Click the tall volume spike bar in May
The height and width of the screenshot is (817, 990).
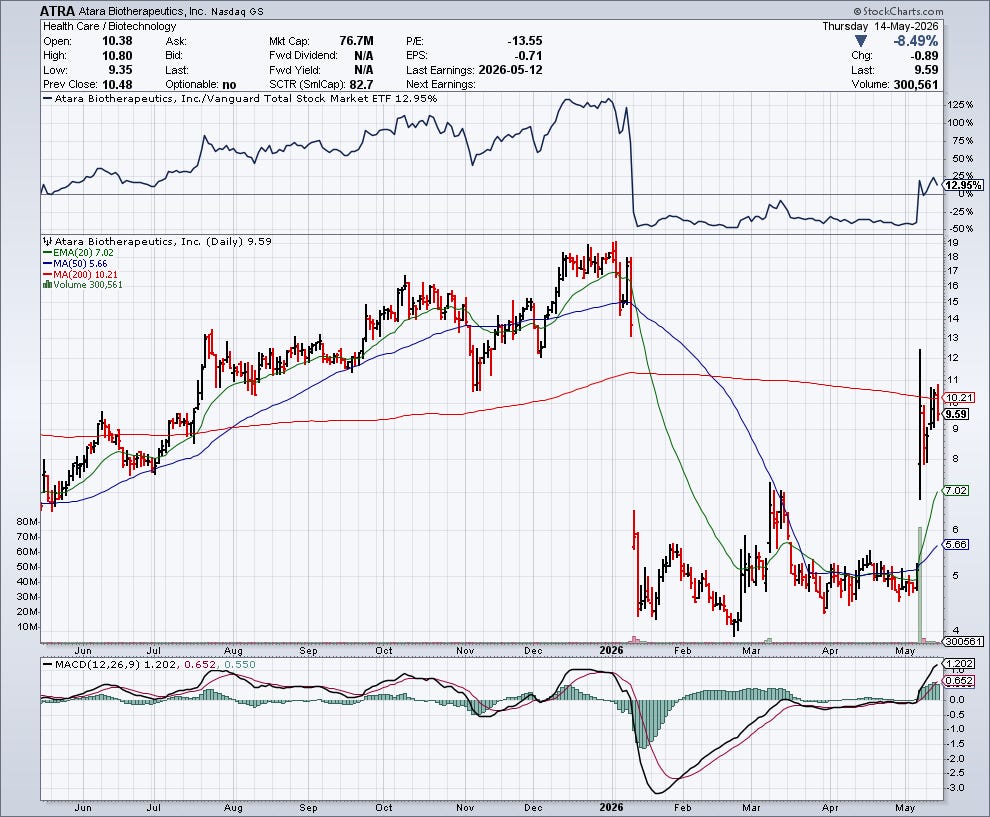tap(919, 585)
